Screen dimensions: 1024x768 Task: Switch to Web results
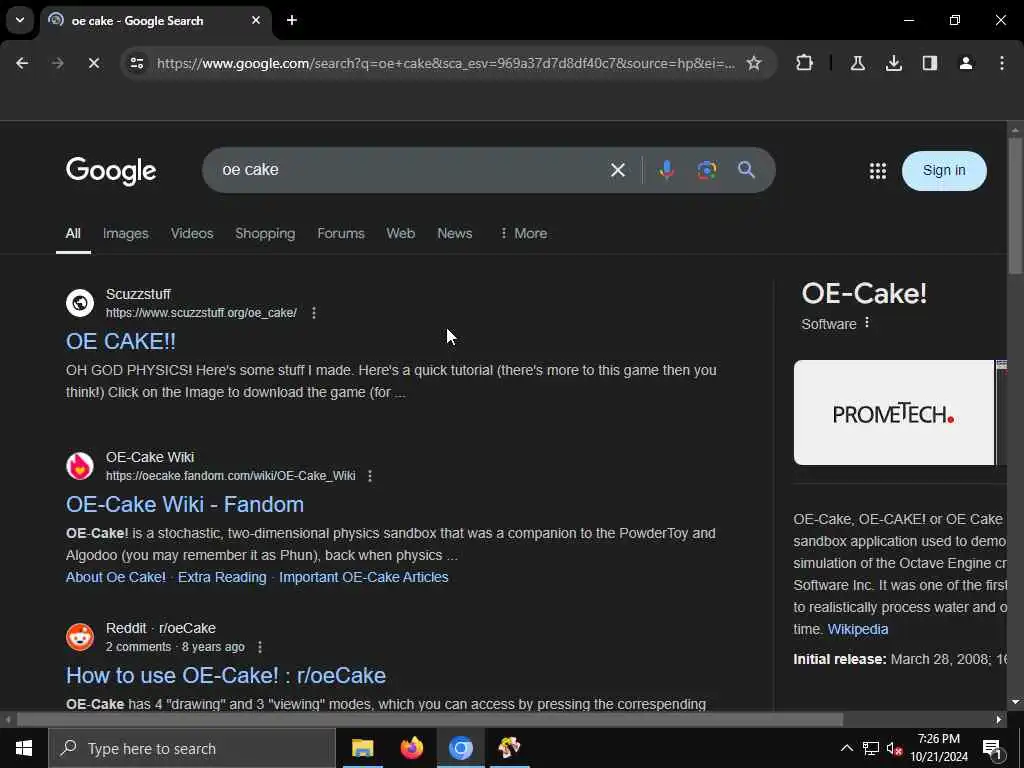400,233
